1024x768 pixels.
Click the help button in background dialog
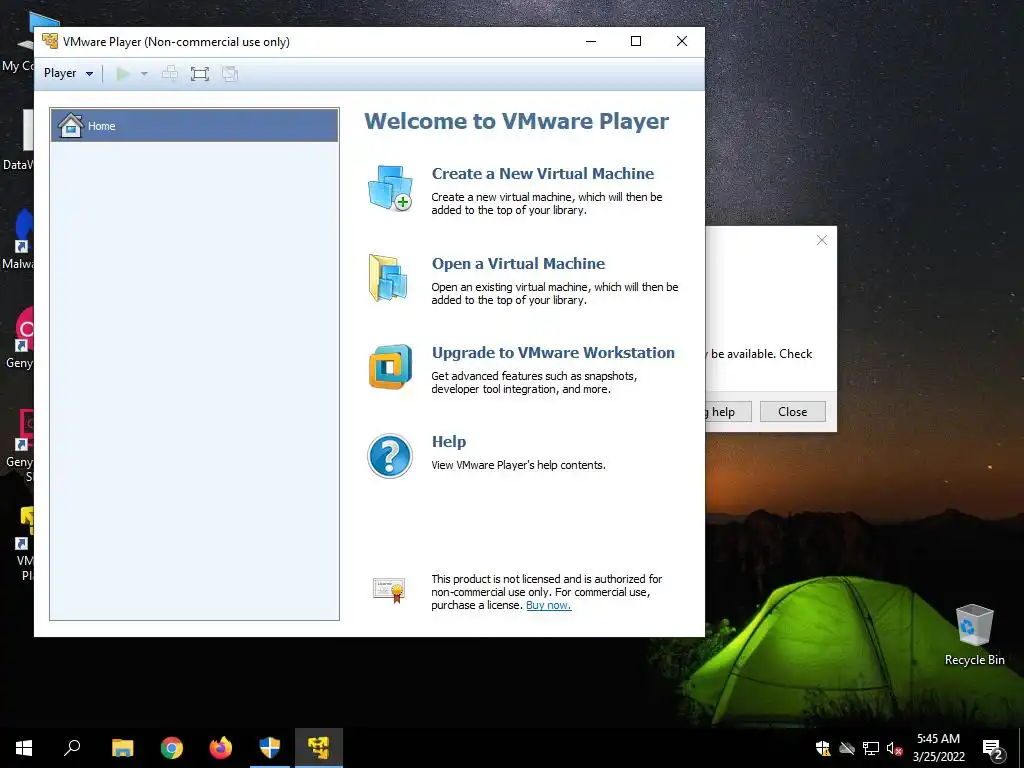[728, 411]
